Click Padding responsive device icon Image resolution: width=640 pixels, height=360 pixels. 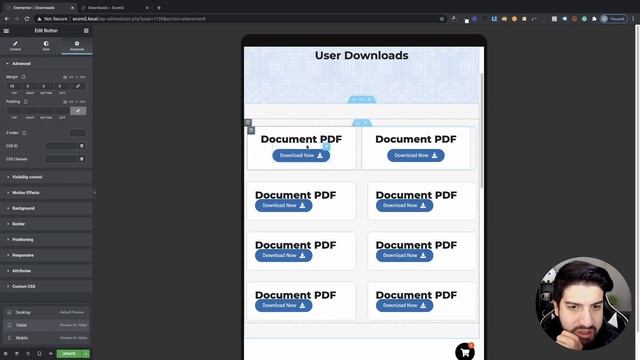25,101
